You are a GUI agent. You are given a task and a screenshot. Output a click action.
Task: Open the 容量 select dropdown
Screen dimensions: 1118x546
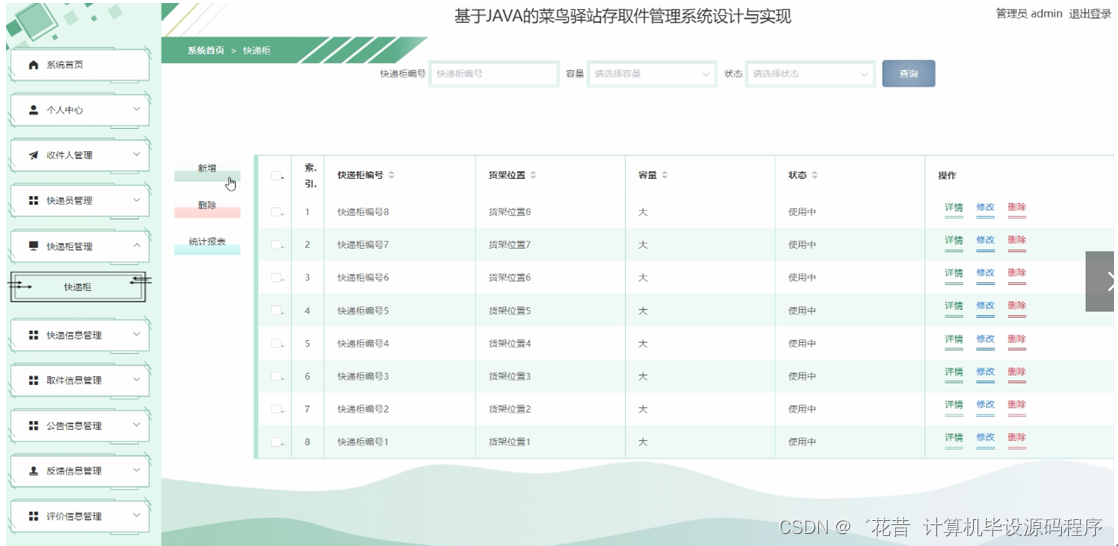pos(652,73)
